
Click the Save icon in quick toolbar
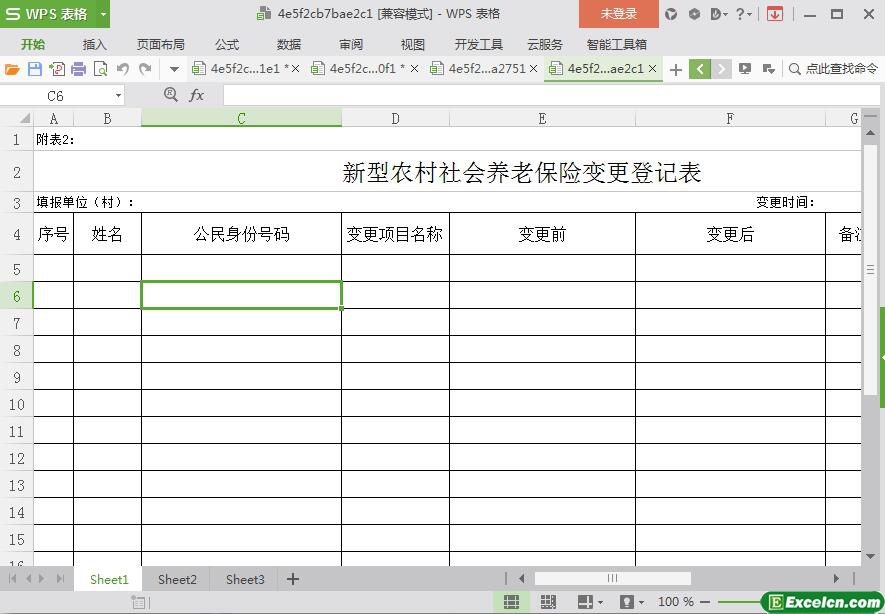click(34, 69)
